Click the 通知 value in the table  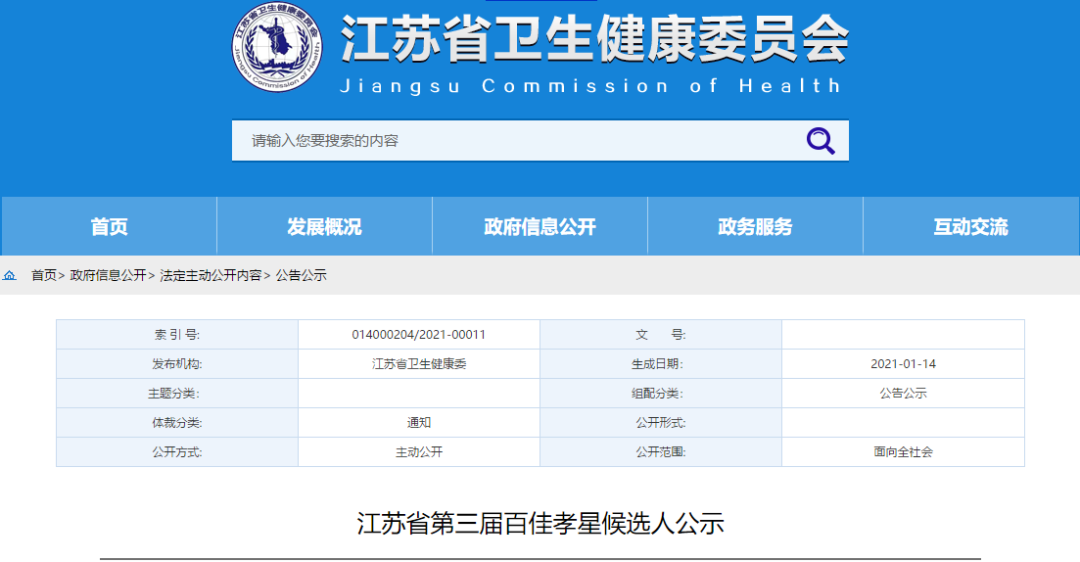click(419, 423)
